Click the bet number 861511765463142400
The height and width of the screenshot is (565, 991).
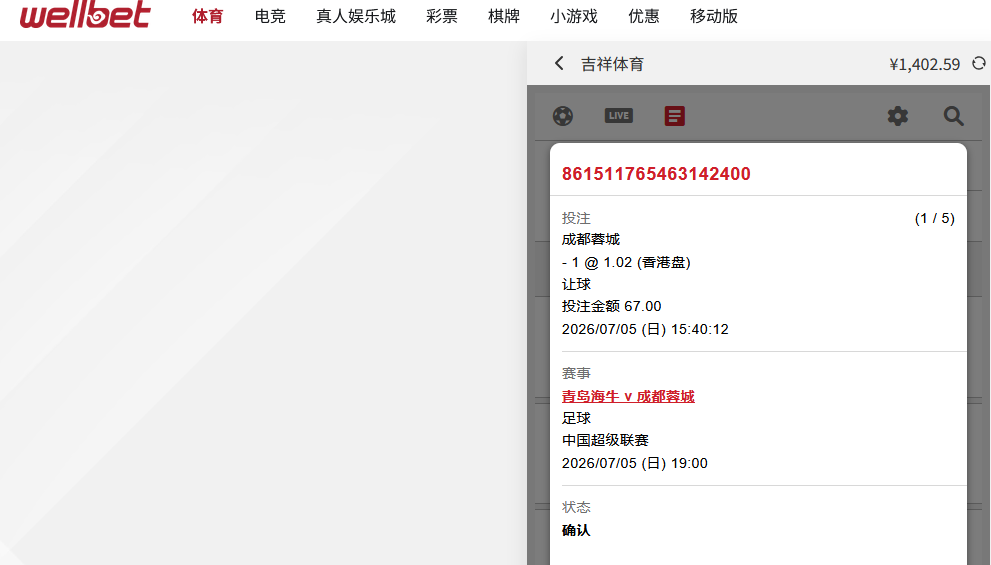click(656, 174)
